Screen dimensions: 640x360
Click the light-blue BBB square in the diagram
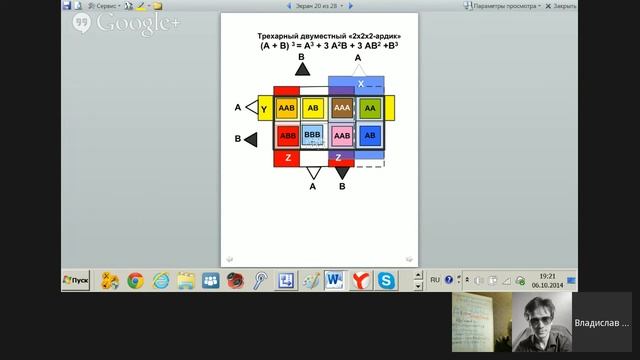coord(313,135)
